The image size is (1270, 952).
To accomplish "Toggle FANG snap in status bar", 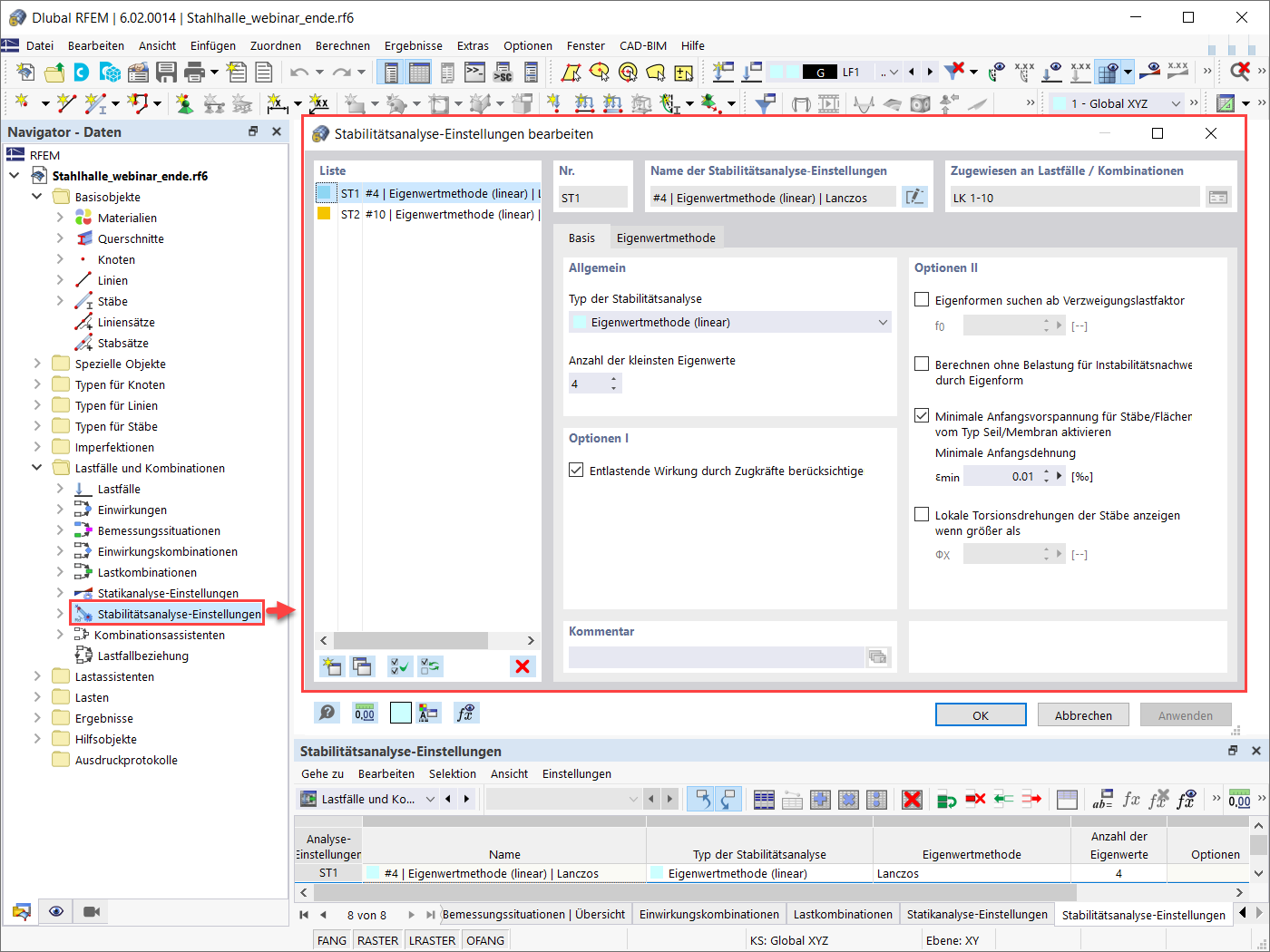I will 332,940.
